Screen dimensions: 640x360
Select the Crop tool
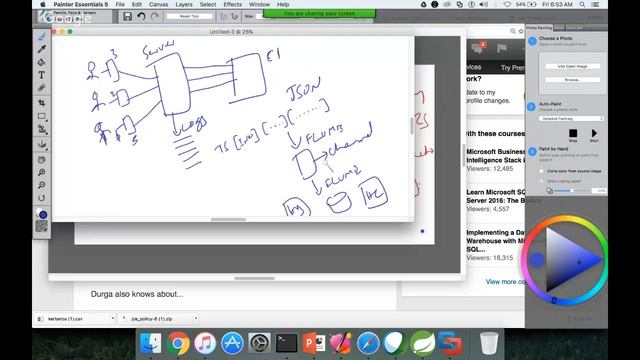(x=42, y=102)
